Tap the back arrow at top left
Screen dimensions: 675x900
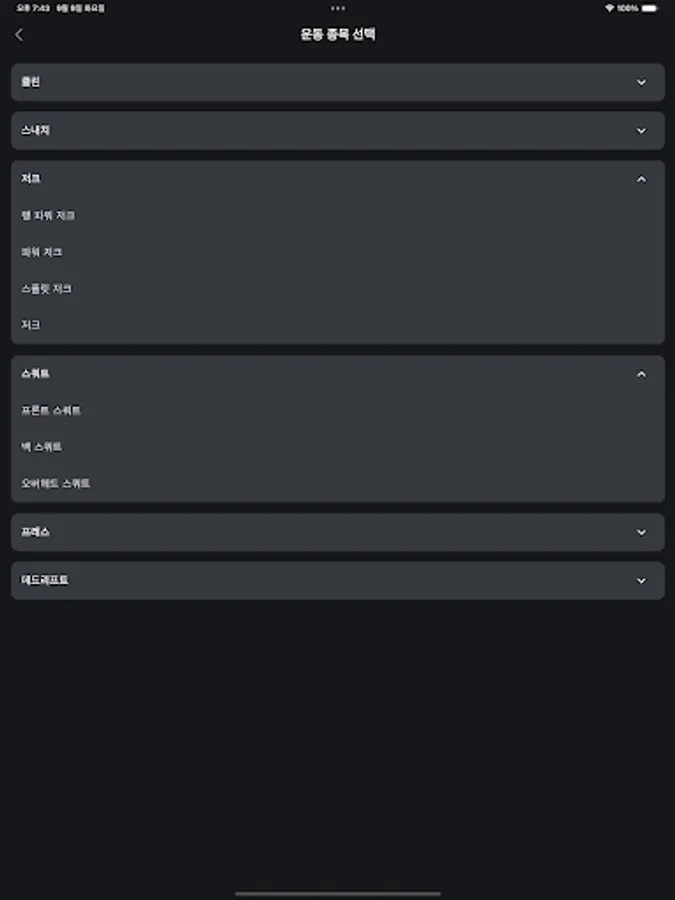pyautogui.click(x=19, y=33)
